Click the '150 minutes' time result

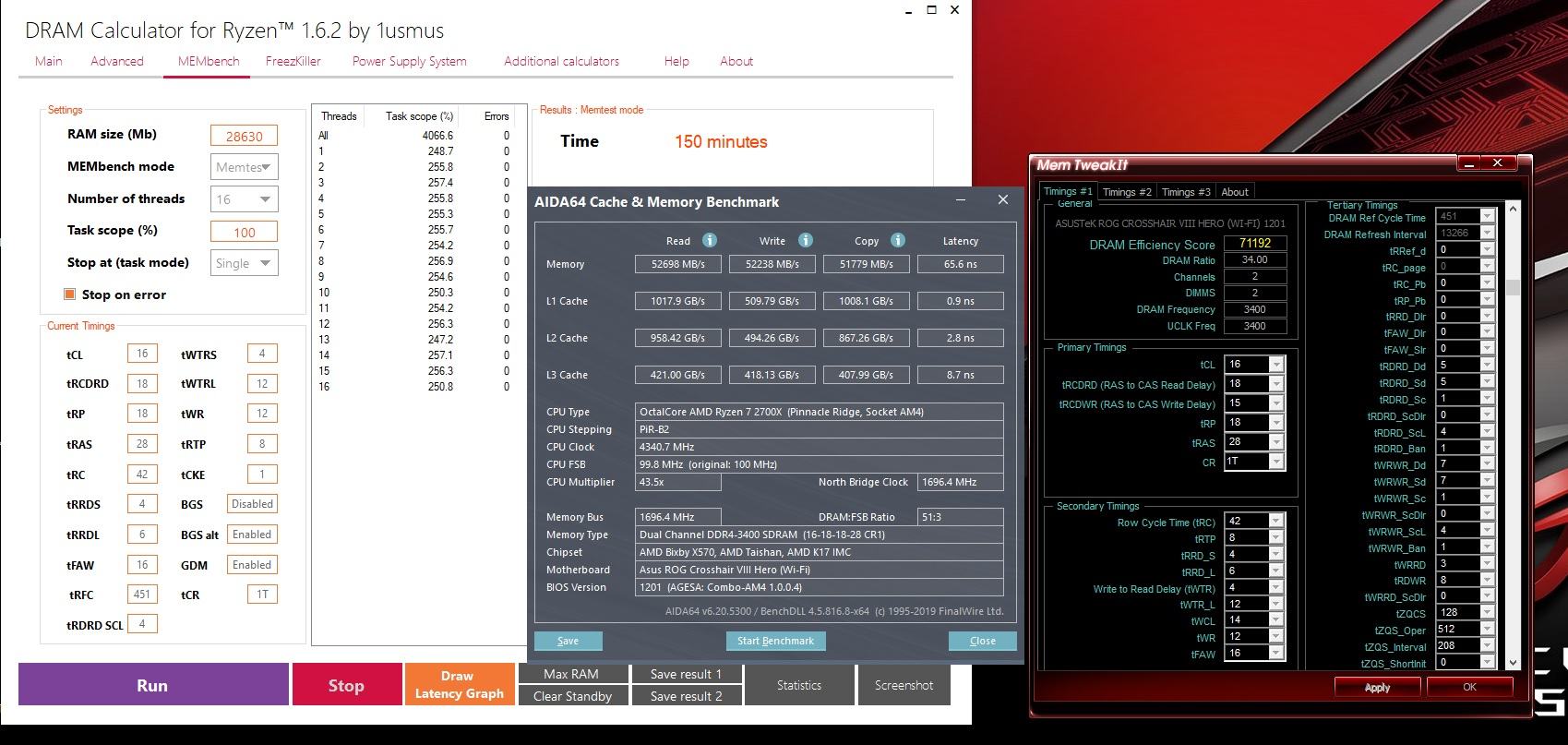coord(721,142)
